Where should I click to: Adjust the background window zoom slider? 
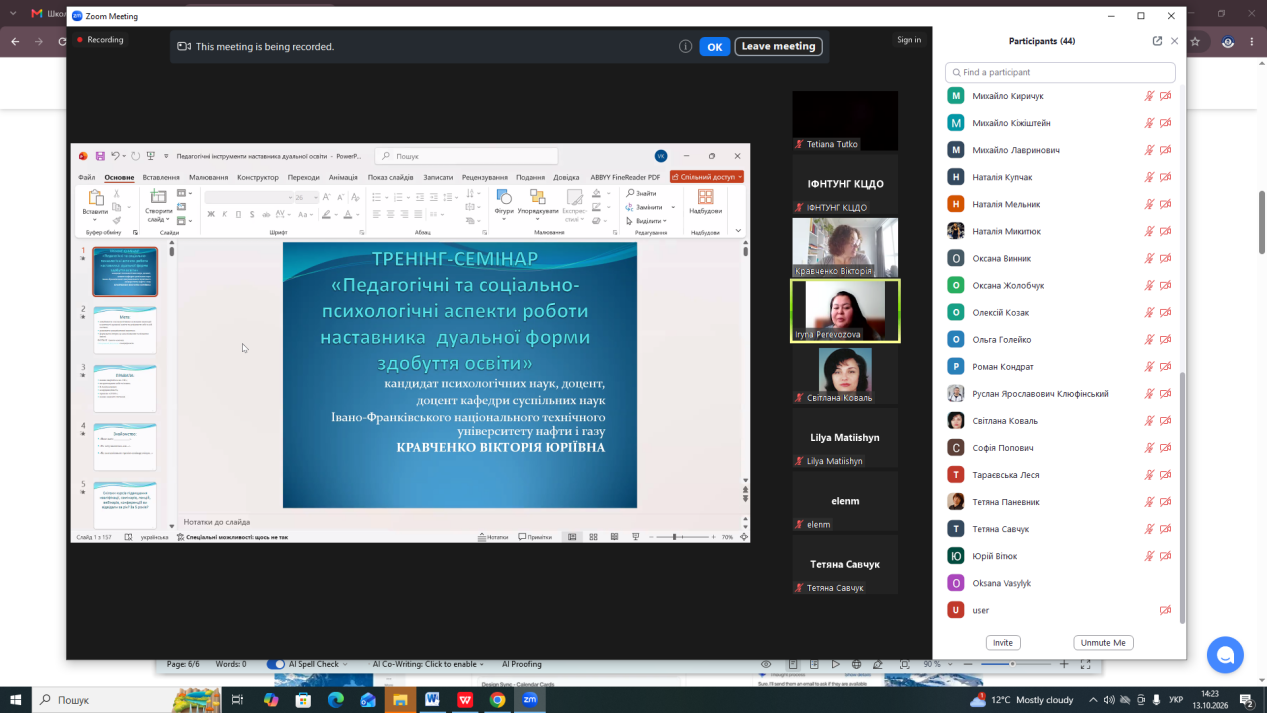point(1012,664)
